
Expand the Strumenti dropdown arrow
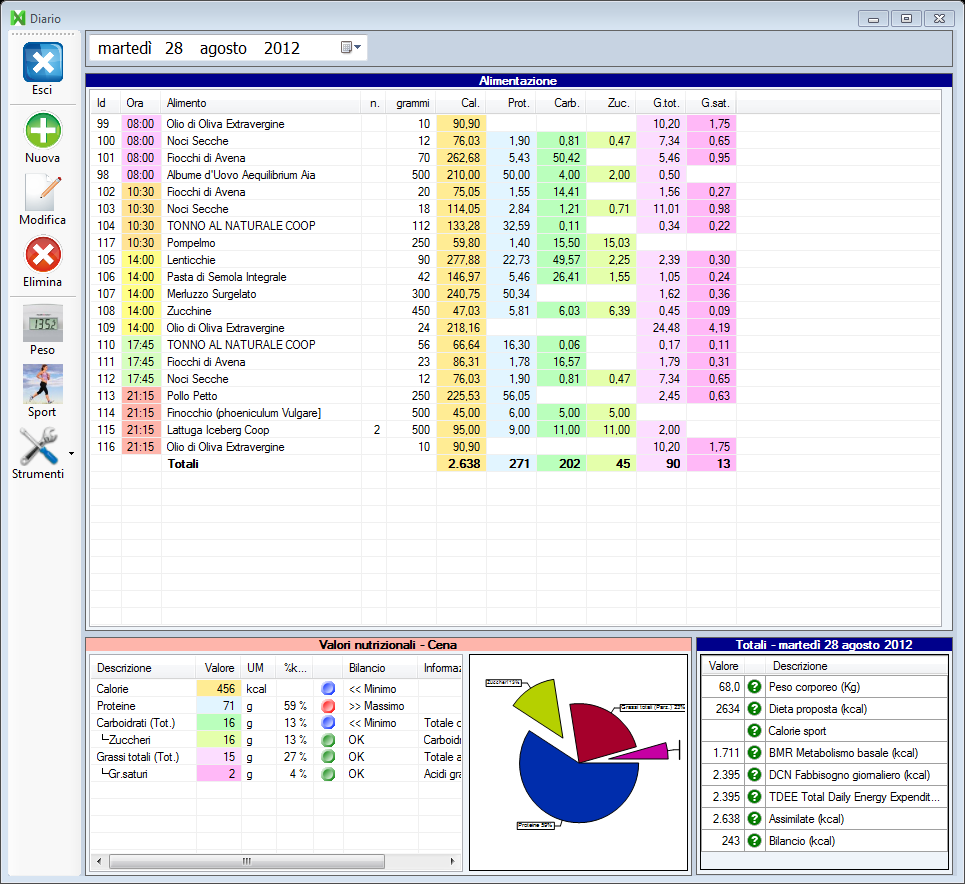(x=70, y=454)
